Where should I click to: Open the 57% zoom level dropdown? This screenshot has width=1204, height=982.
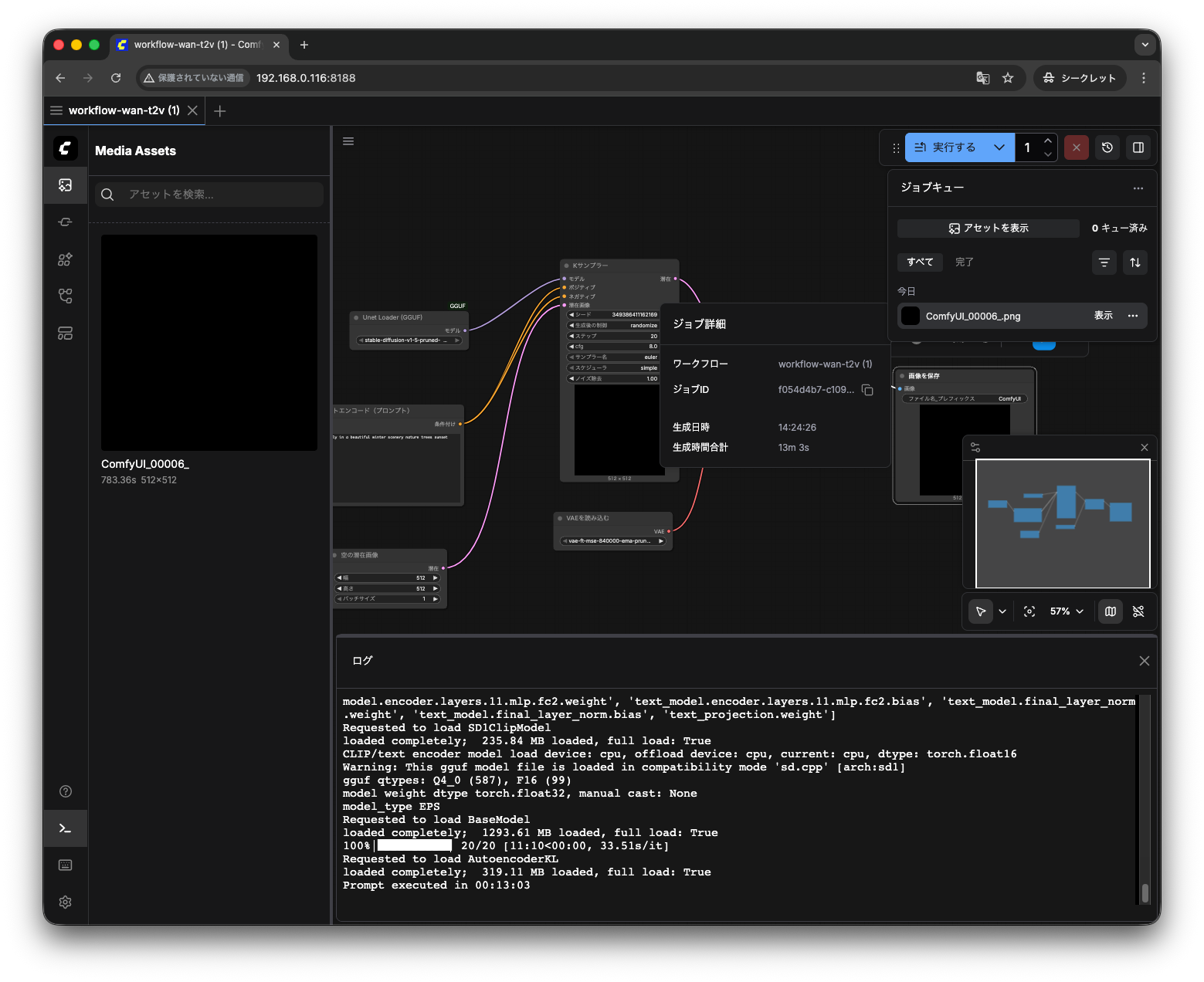1067,611
